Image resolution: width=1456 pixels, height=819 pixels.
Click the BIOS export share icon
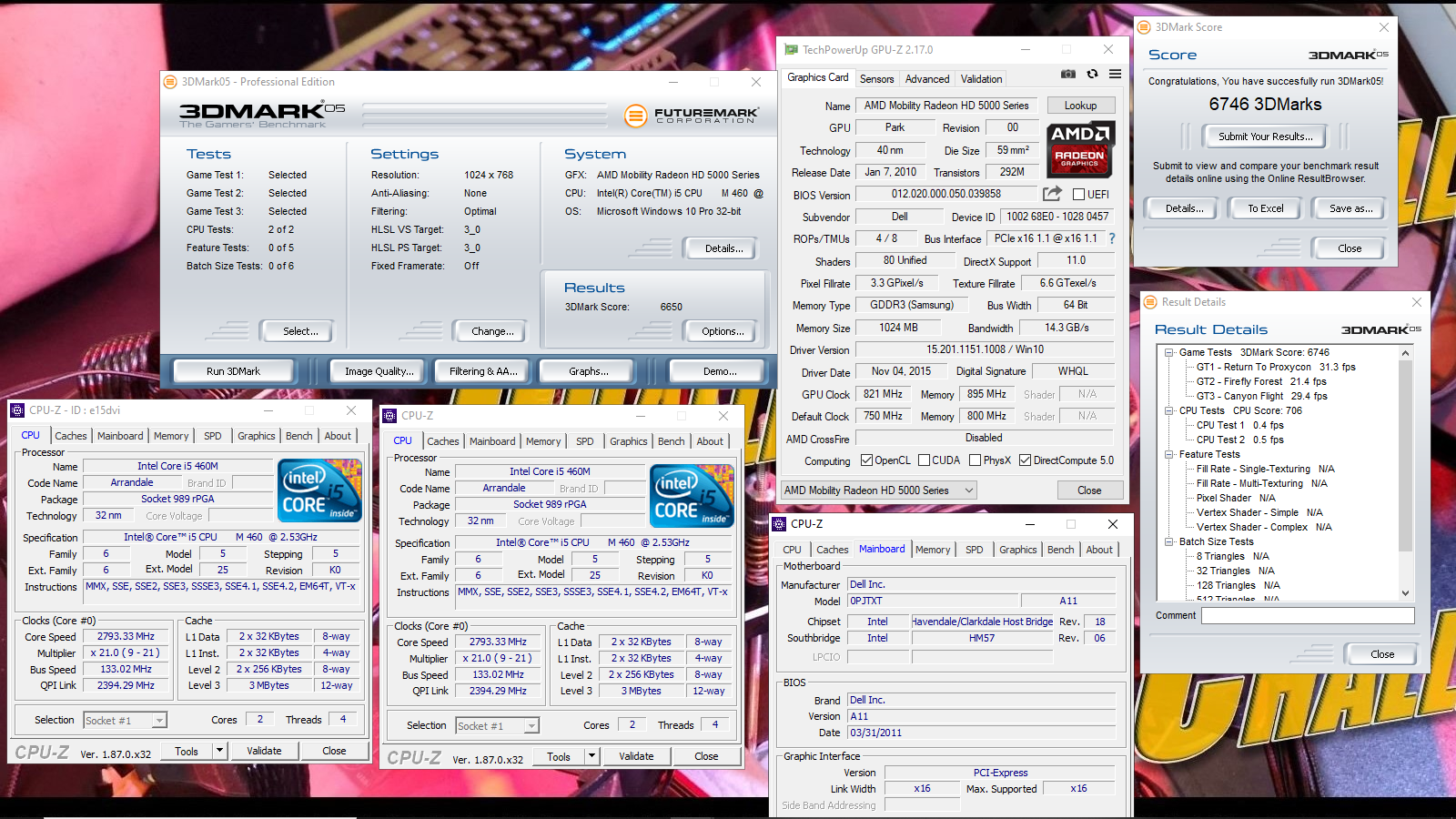pos(1052,194)
